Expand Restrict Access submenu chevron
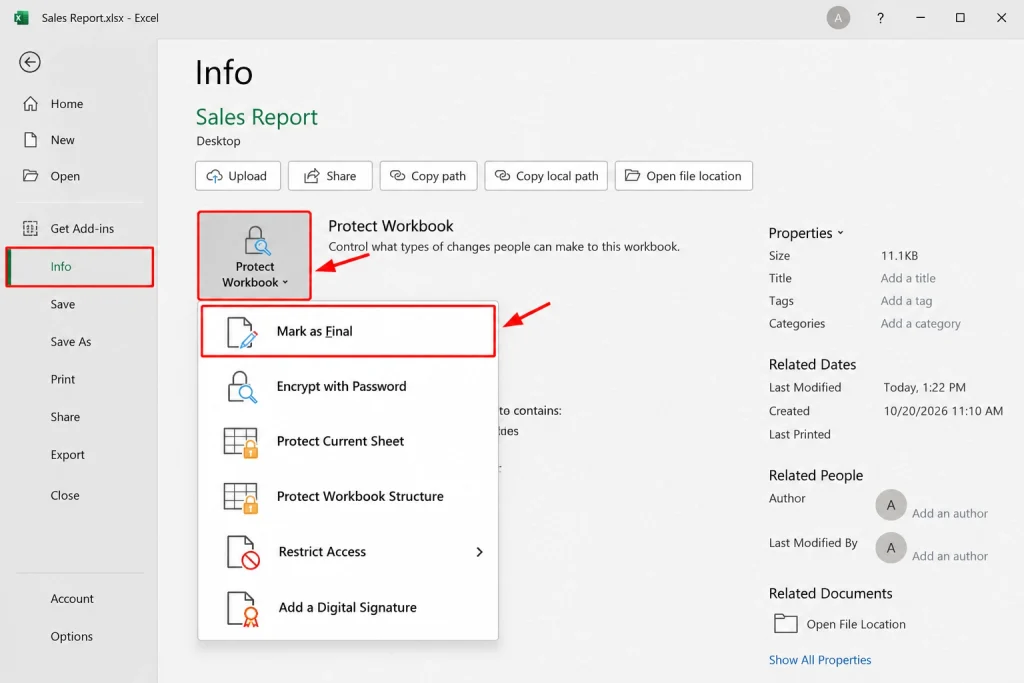Screen dimensions: 1024x683 click(479, 552)
